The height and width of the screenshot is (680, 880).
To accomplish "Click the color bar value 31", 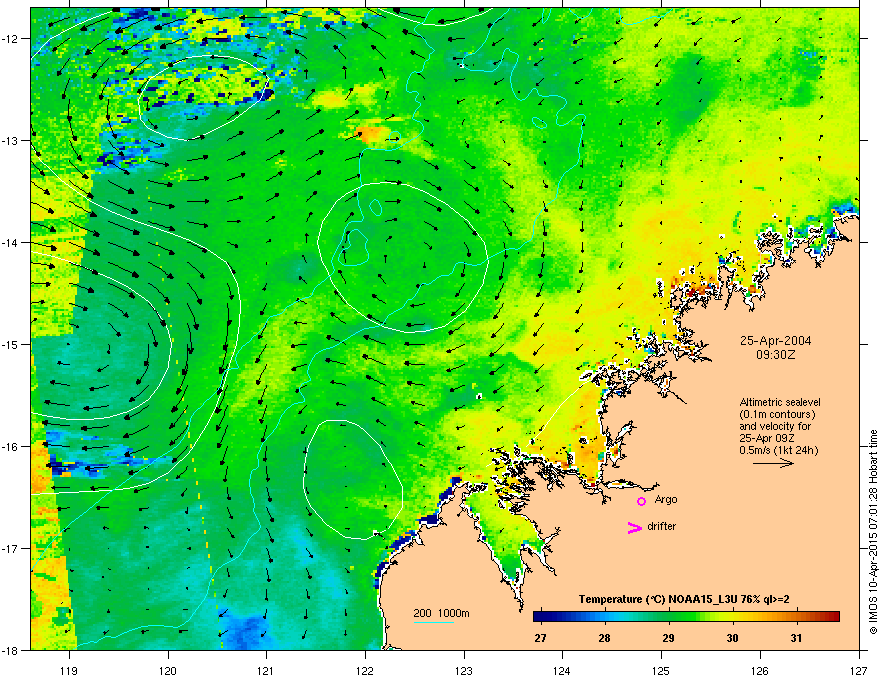I will tap(796, 638).
